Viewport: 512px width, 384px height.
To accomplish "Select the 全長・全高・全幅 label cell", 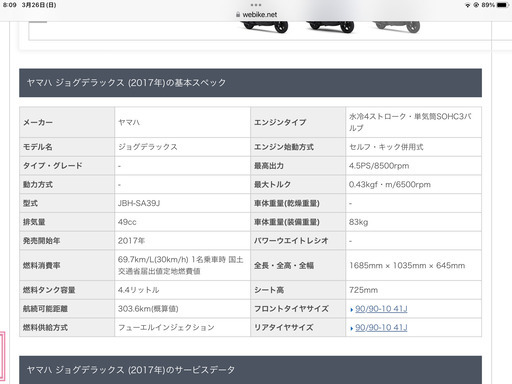I will pyautogui.click(x=298, y=266).
